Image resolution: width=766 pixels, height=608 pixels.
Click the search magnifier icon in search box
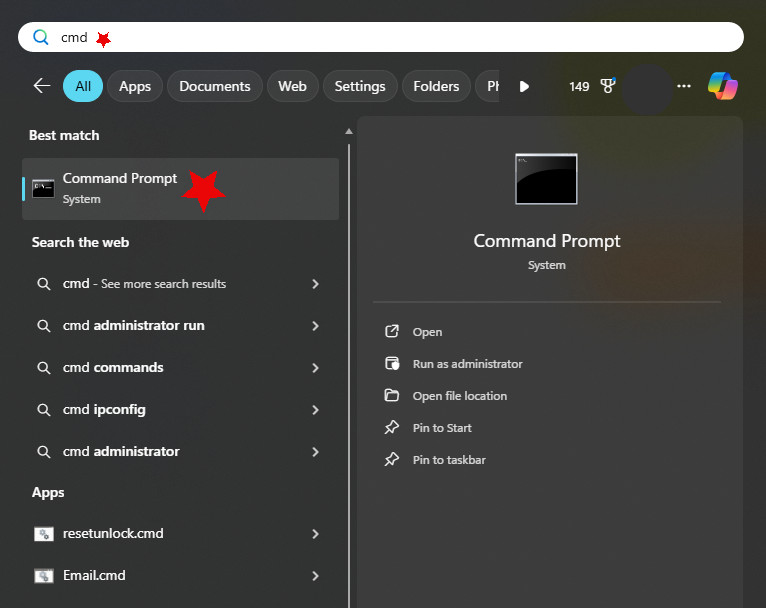[x=41, y=37]
